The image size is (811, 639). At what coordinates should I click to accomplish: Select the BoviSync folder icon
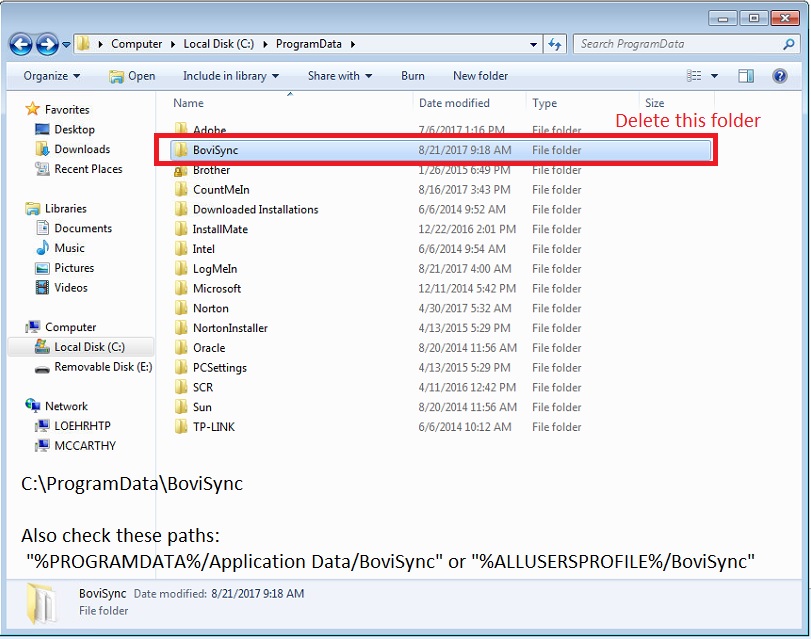click(x=181, y=150)
